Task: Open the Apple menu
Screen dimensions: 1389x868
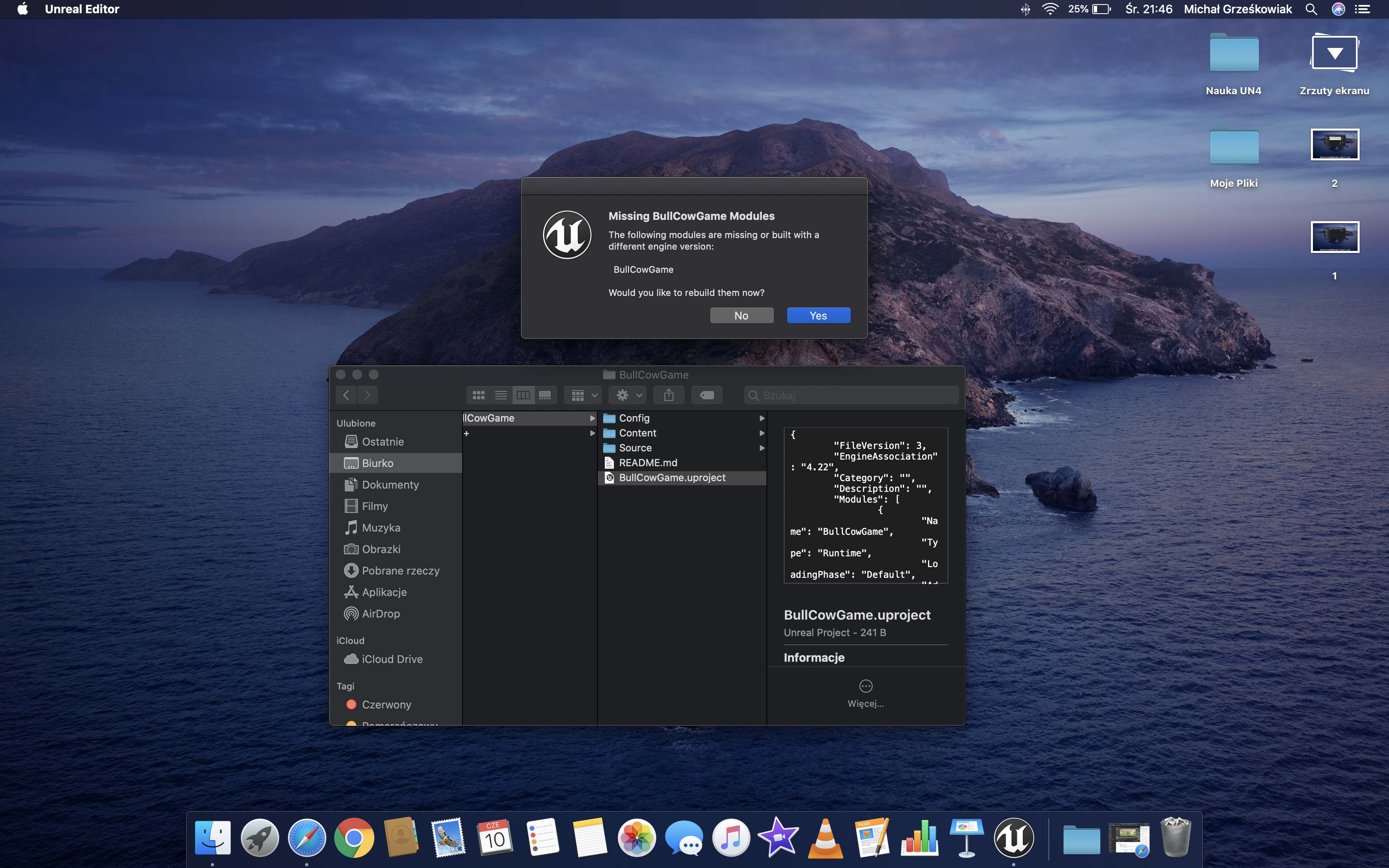Action: pyautogui.click(x=22, y=9)
